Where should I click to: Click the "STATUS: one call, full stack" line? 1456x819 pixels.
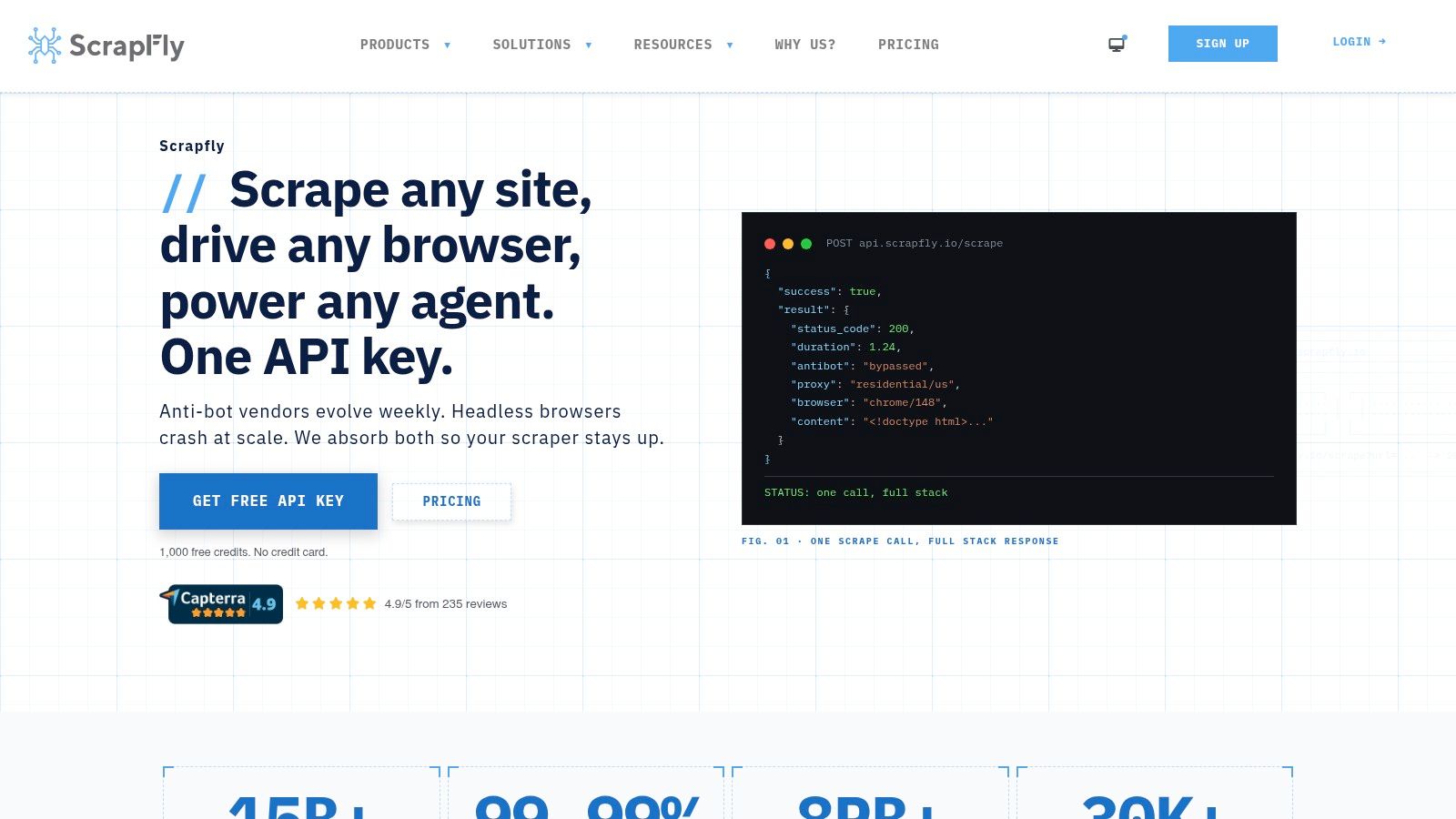point(856,492)
